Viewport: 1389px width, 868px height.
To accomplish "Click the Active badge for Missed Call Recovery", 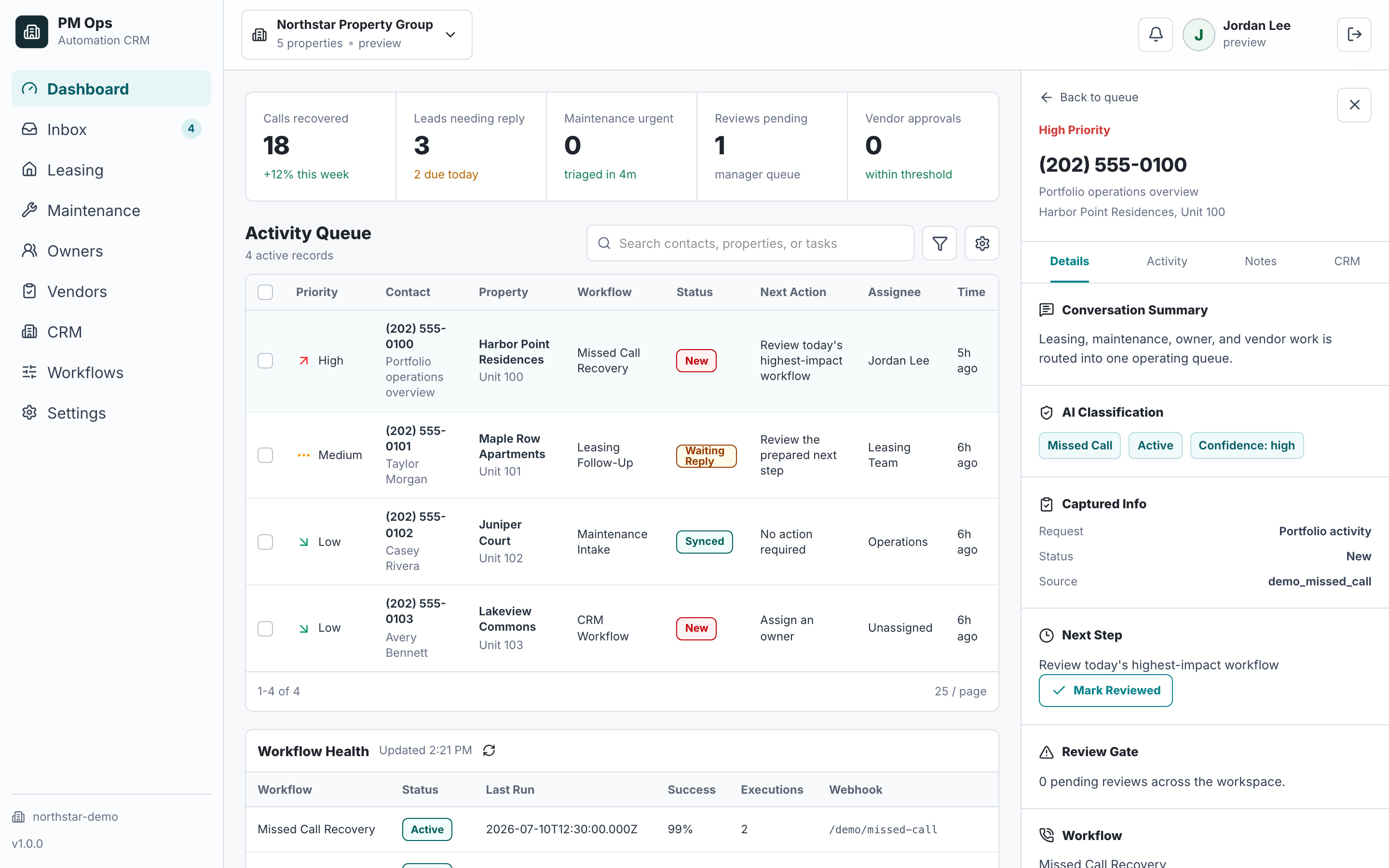I will click(427, 829).
